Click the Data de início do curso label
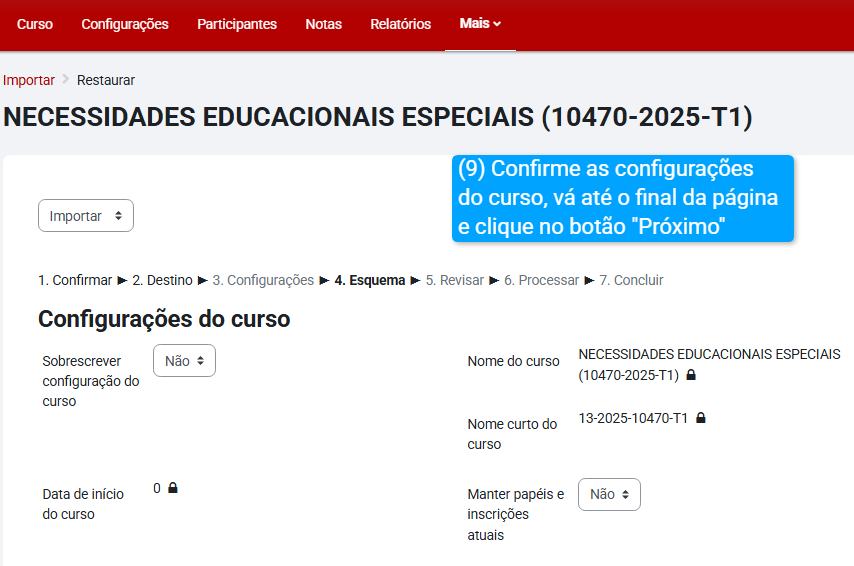 pos(83,504)
